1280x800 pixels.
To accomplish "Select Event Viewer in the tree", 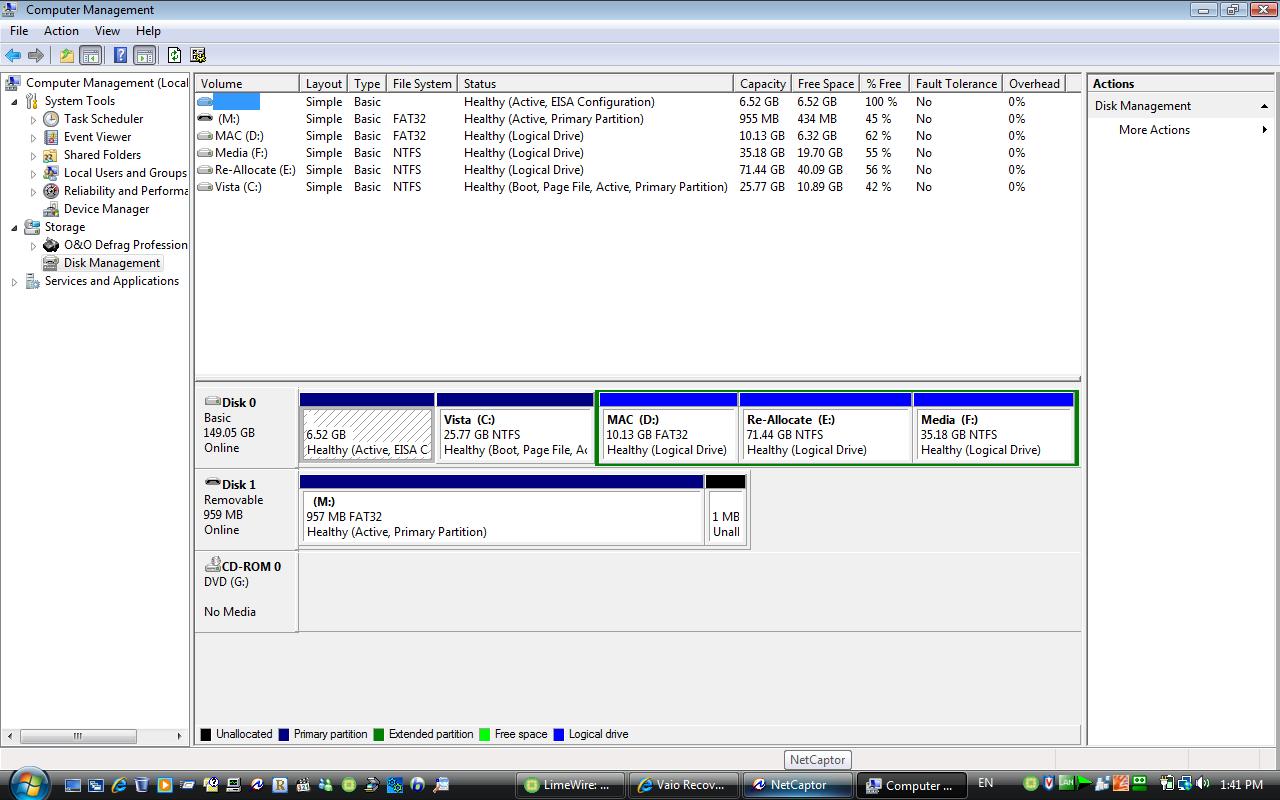I will coord(97,137).
